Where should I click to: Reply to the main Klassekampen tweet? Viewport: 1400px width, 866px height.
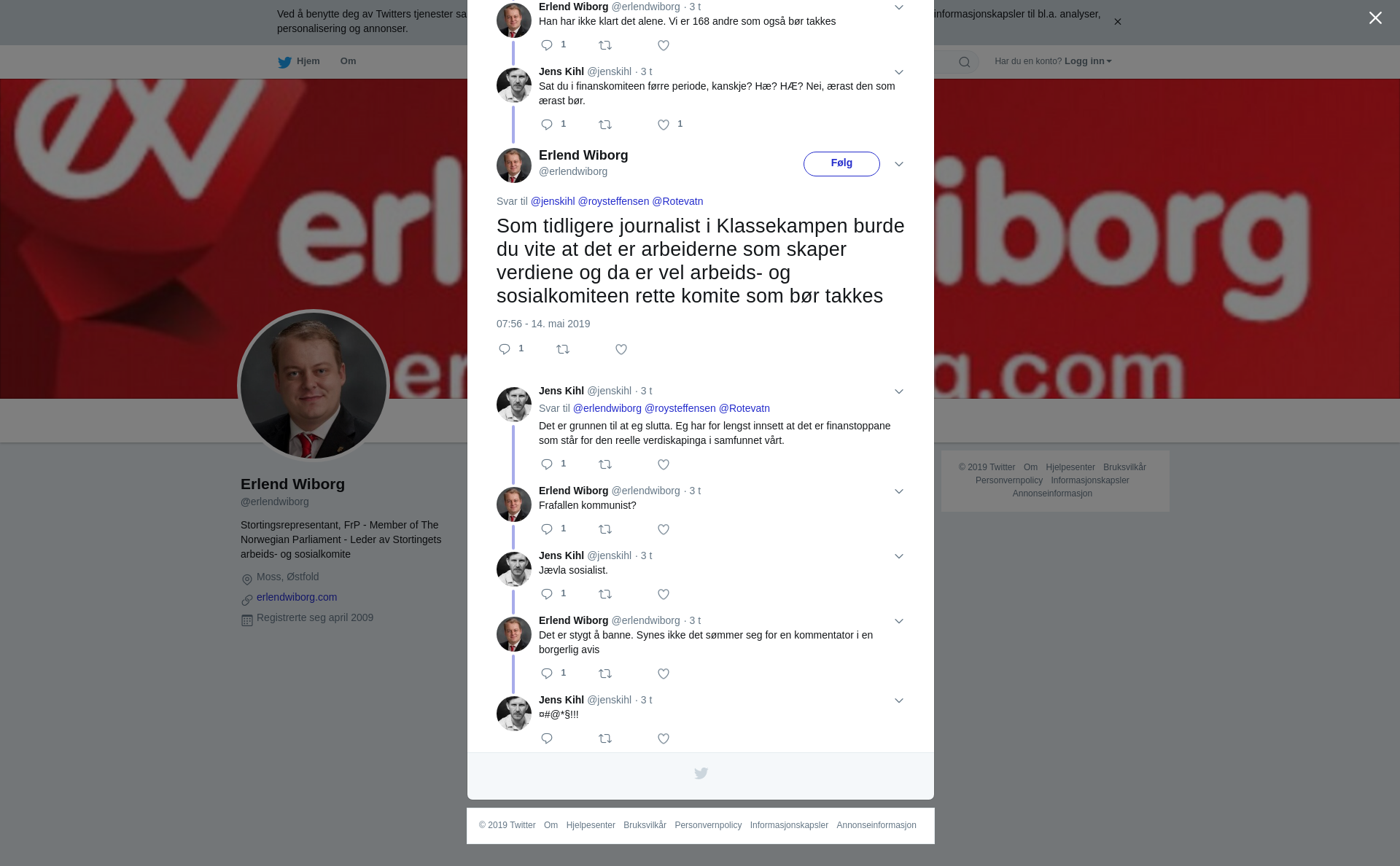pyautogui.click(x=505, y=350)
